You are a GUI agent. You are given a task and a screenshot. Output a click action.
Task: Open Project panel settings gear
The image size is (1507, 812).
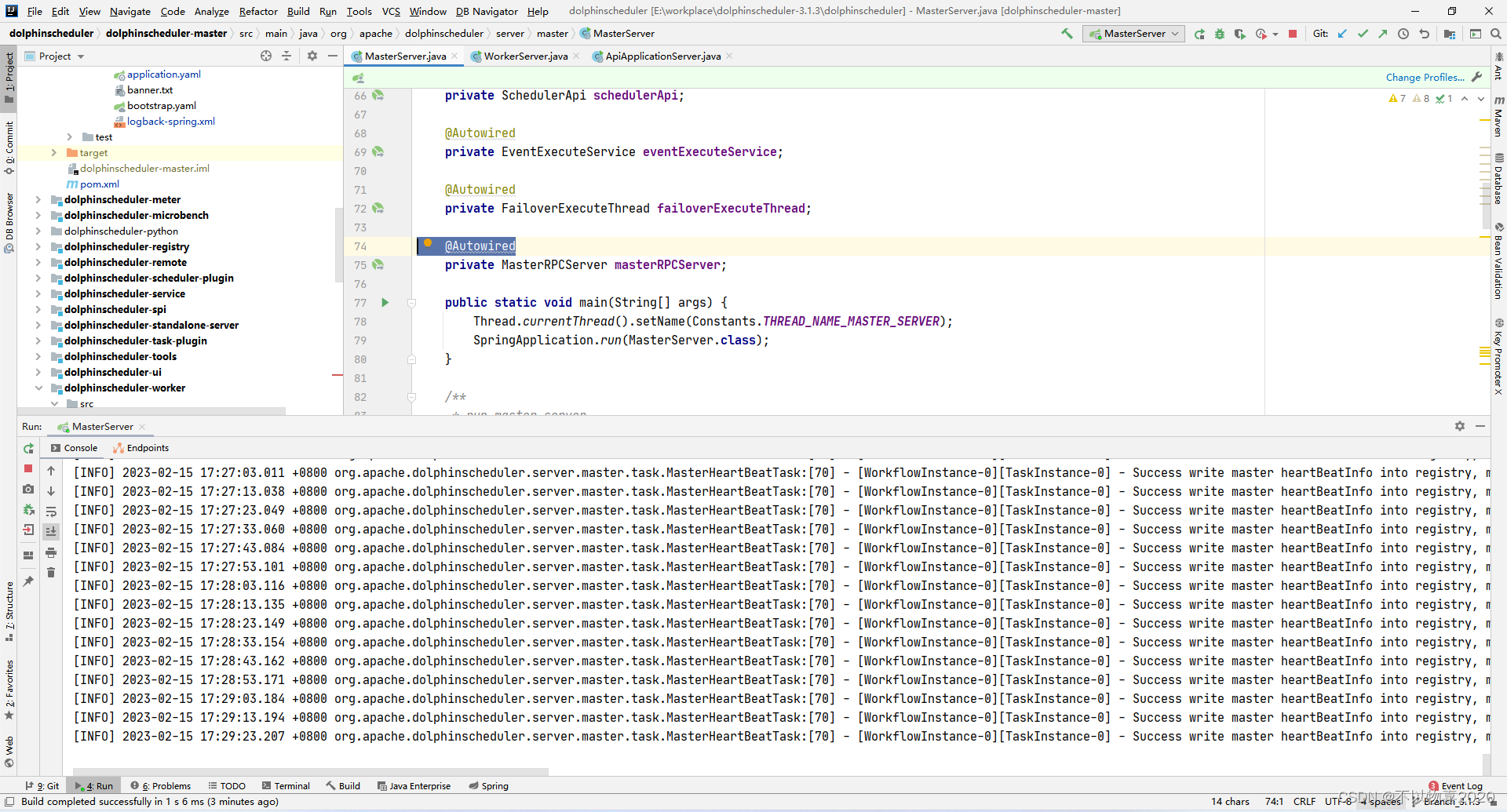[x=312, y=56]
